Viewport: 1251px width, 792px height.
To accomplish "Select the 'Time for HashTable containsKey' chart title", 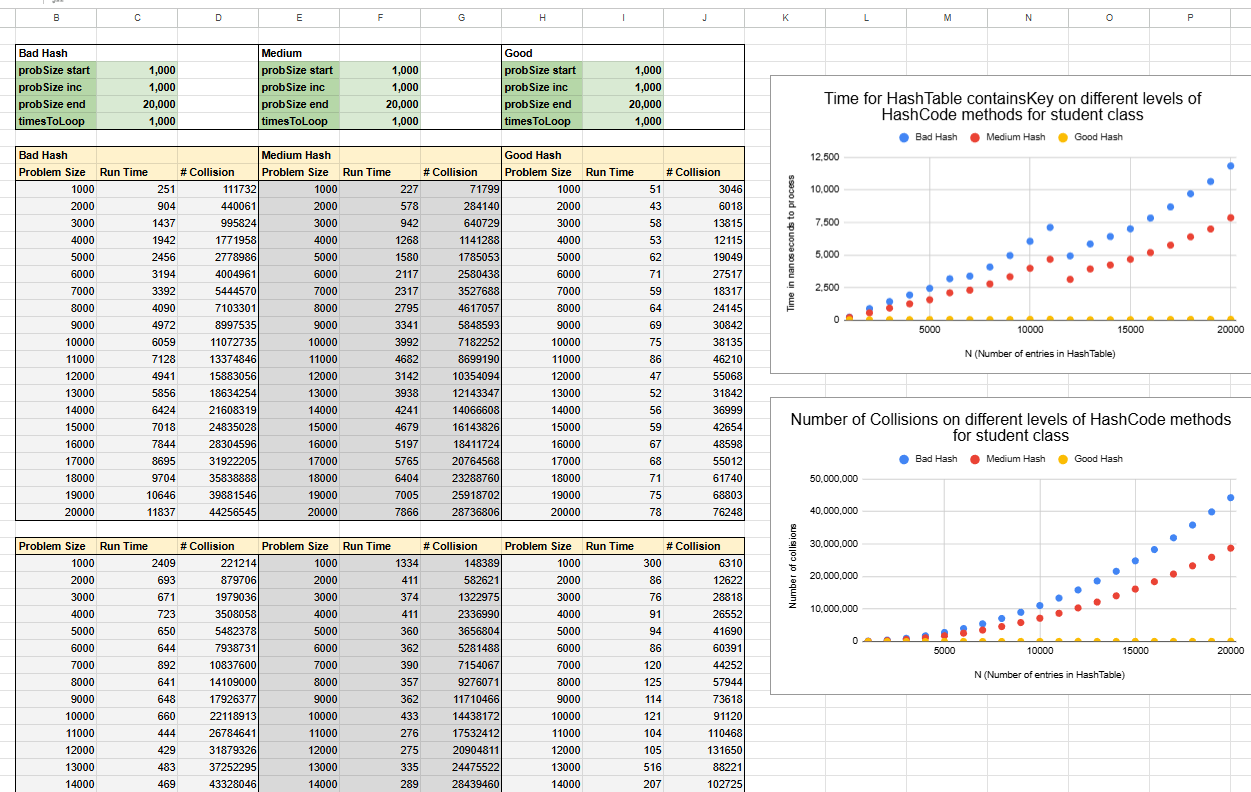I will tap(1012, 106).
